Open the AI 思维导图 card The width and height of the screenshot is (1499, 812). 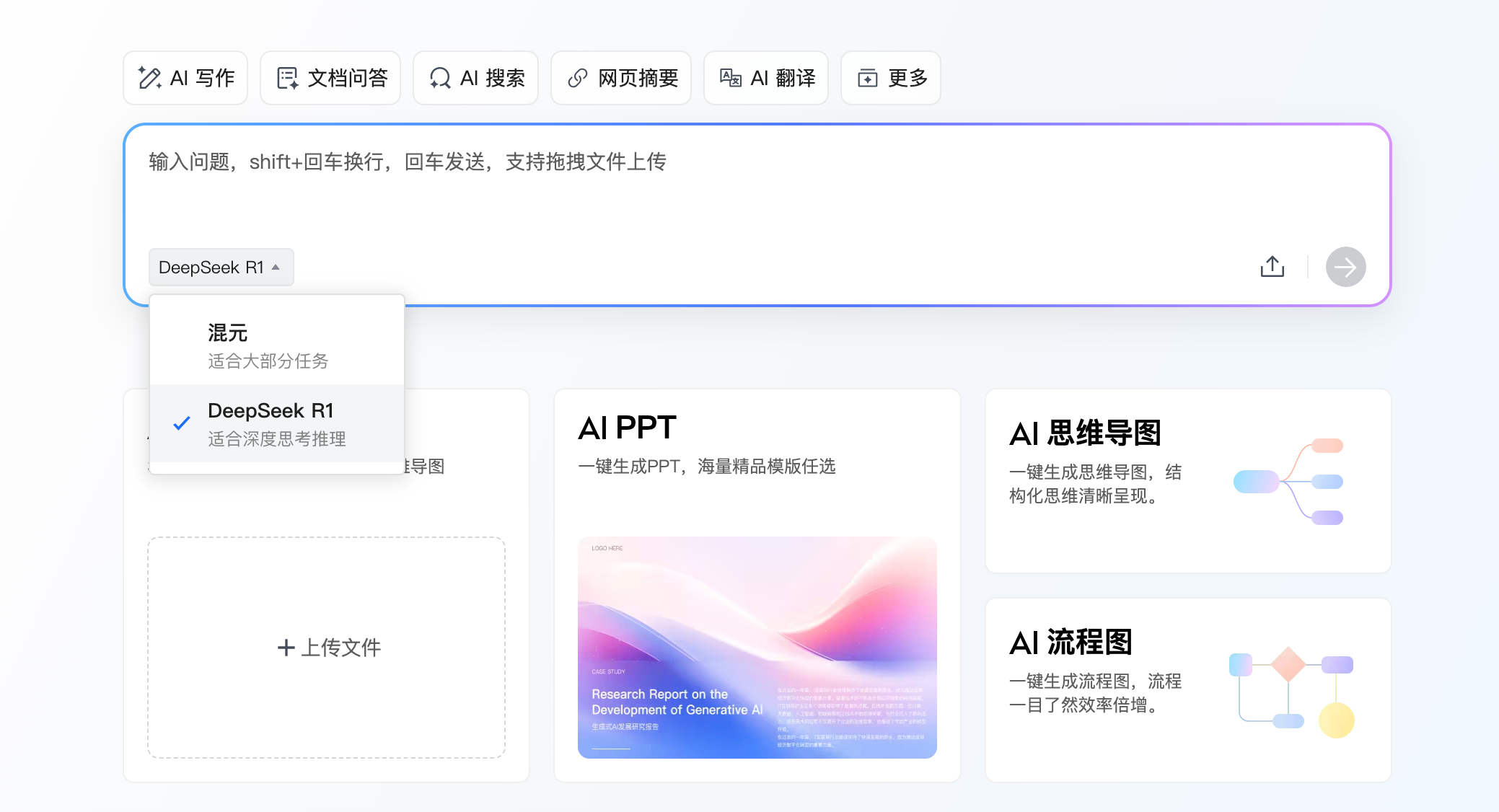click(1187, 481)
